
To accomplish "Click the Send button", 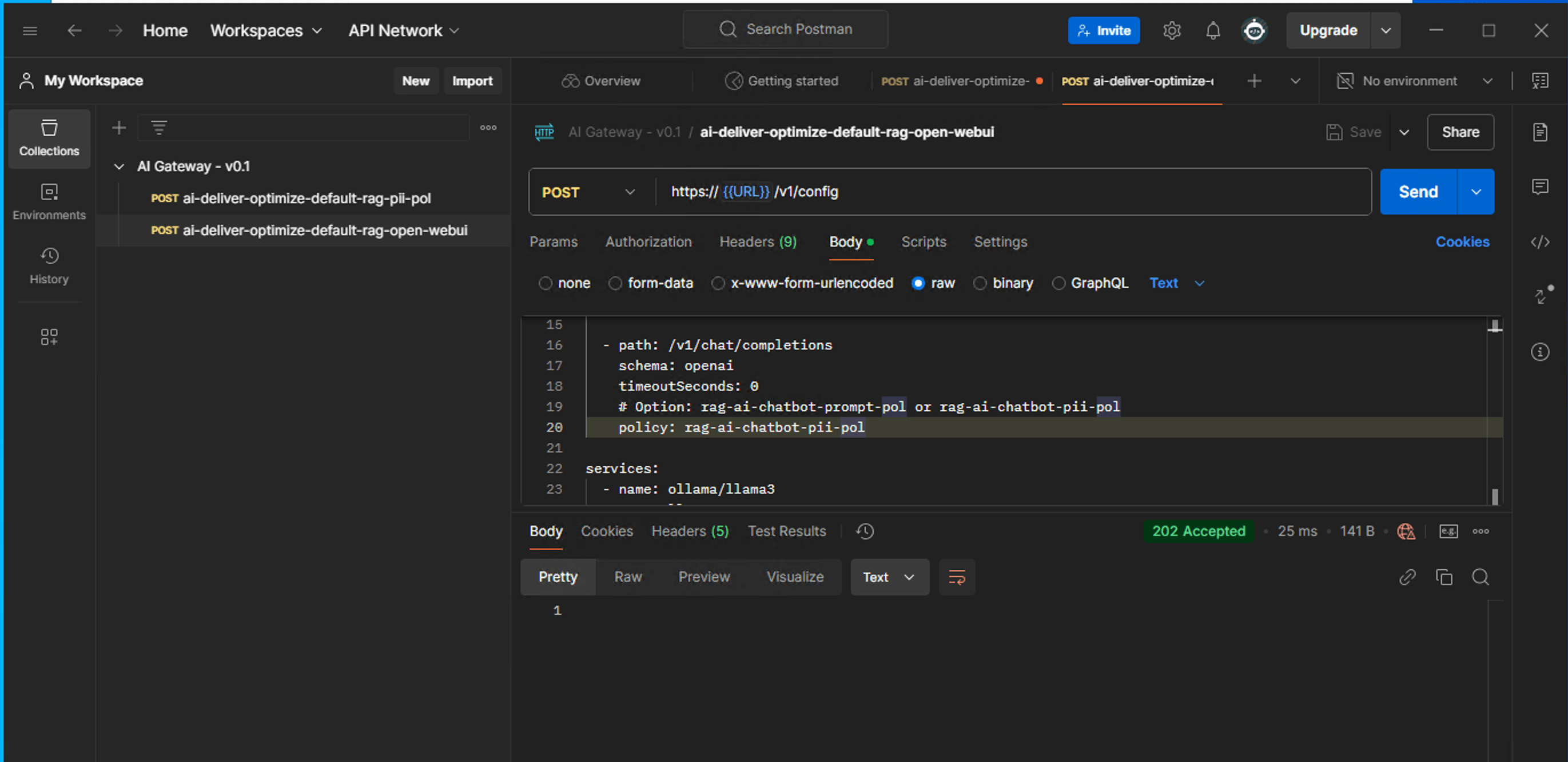I will pos(1418,192).
